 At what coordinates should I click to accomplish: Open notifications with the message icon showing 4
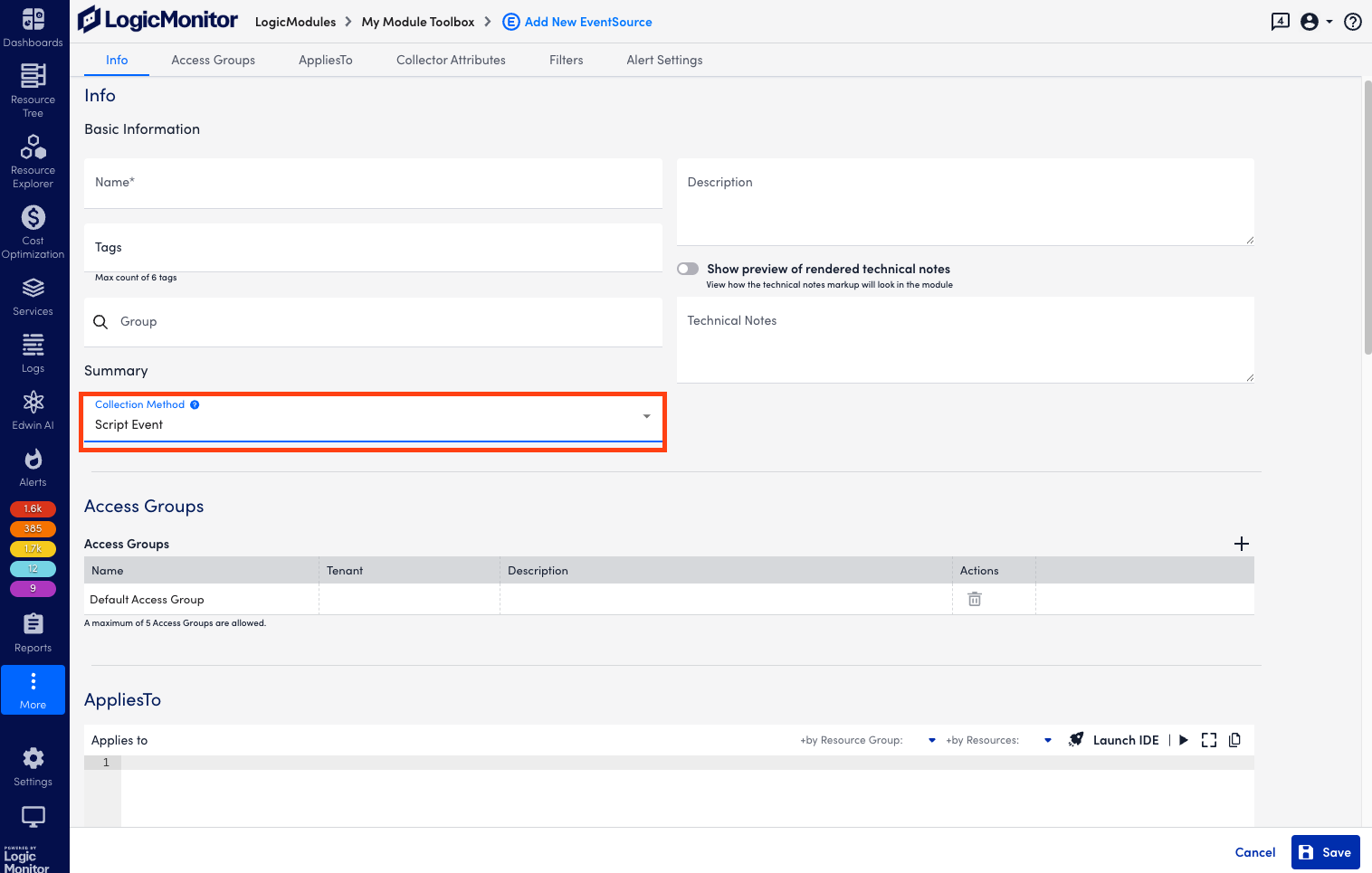click(1280, 22)
